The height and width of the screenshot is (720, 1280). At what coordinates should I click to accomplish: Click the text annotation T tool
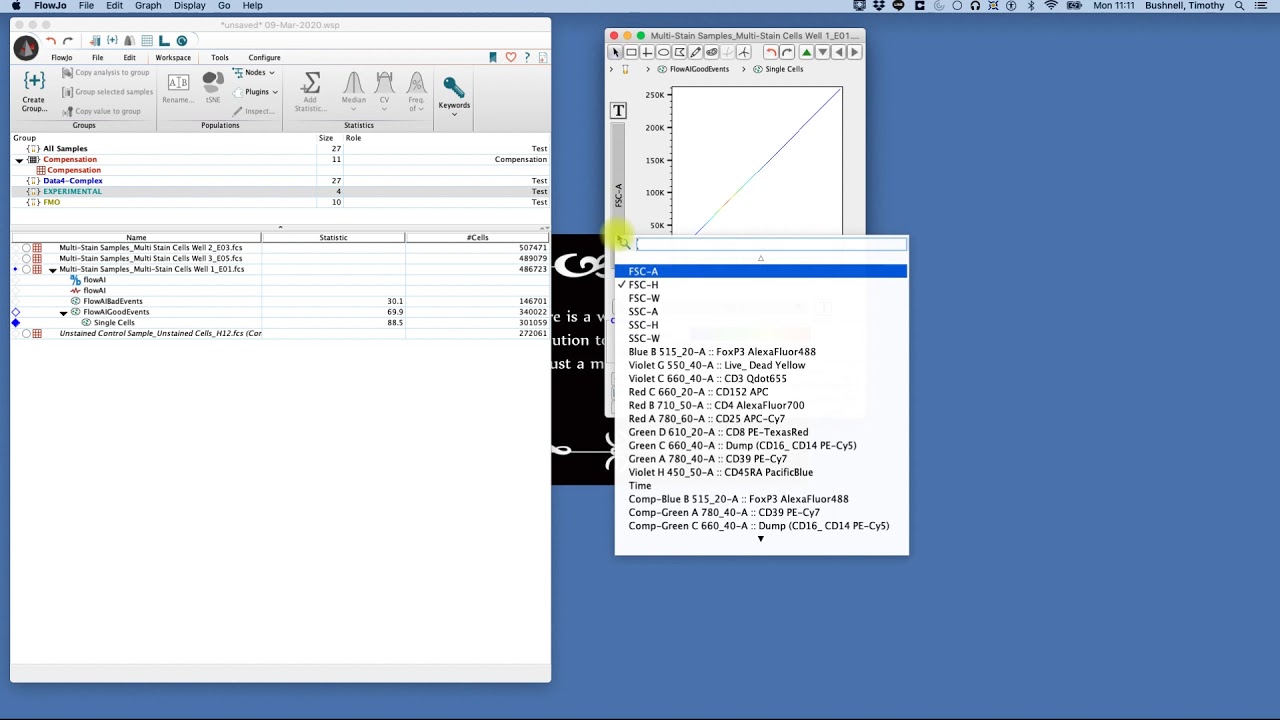point(618,111)
